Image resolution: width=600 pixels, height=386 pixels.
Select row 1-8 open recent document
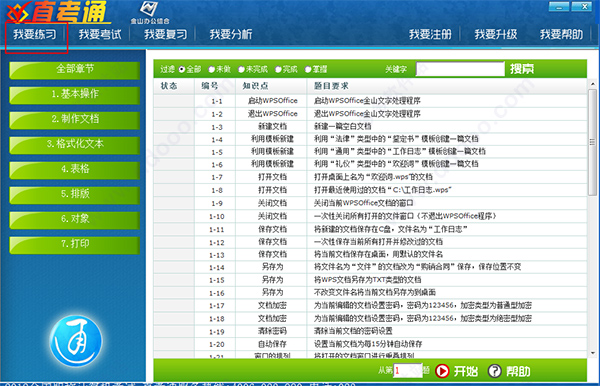[x=370, y=190]
